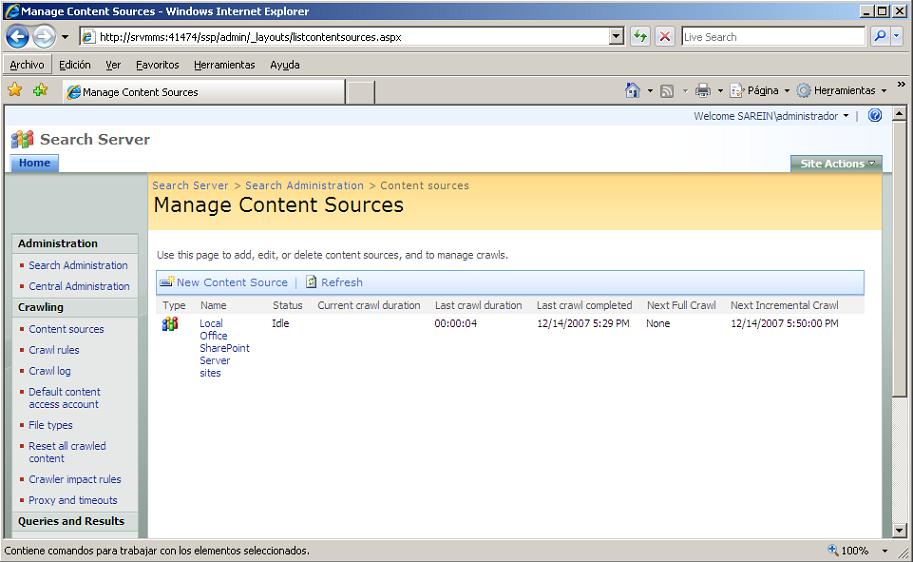Click the Print printer icon
Screen dimensions: 913x562
[703, 90]
